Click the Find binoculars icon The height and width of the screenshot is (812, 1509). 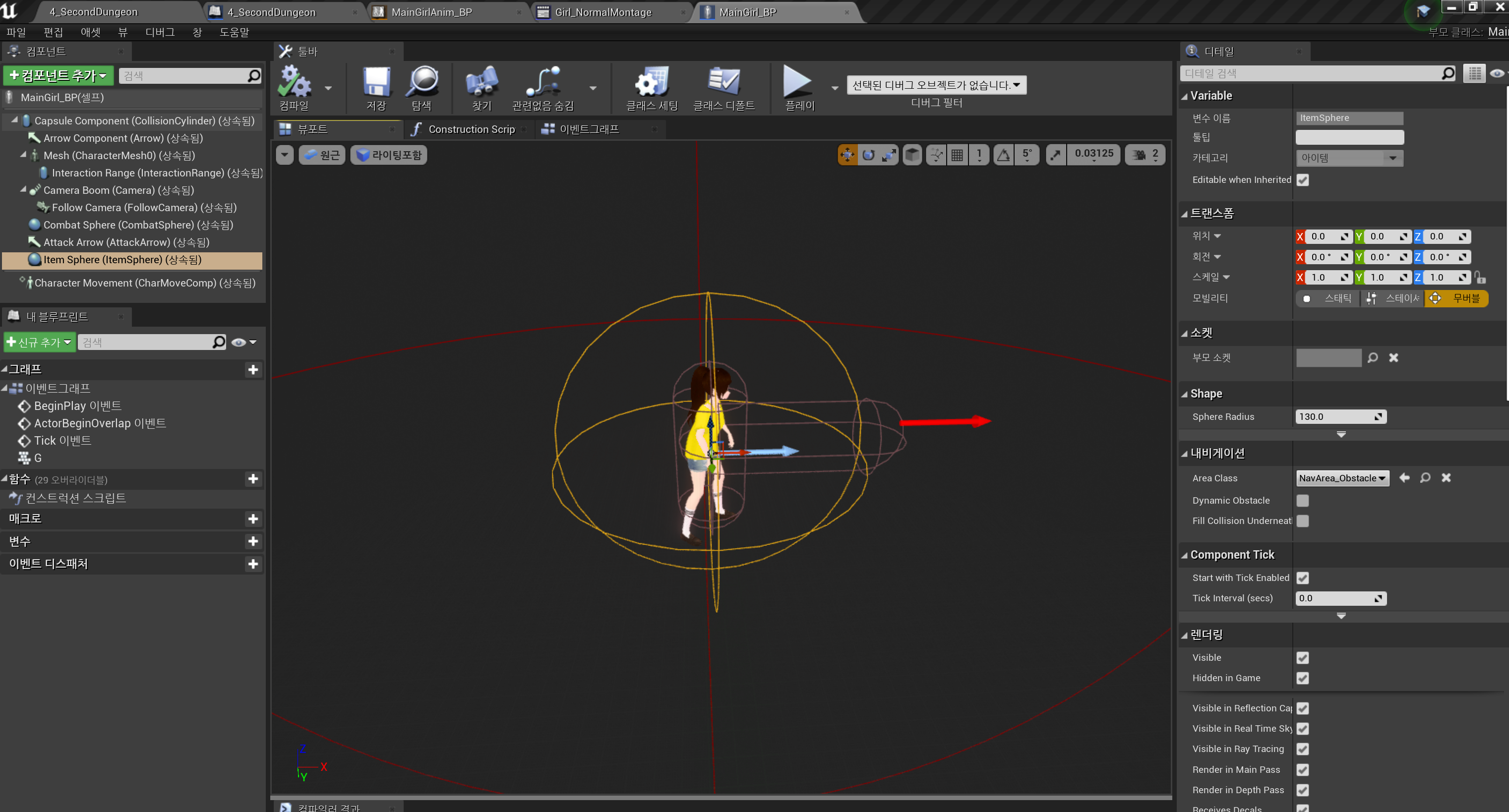click(x=482, y=82)
